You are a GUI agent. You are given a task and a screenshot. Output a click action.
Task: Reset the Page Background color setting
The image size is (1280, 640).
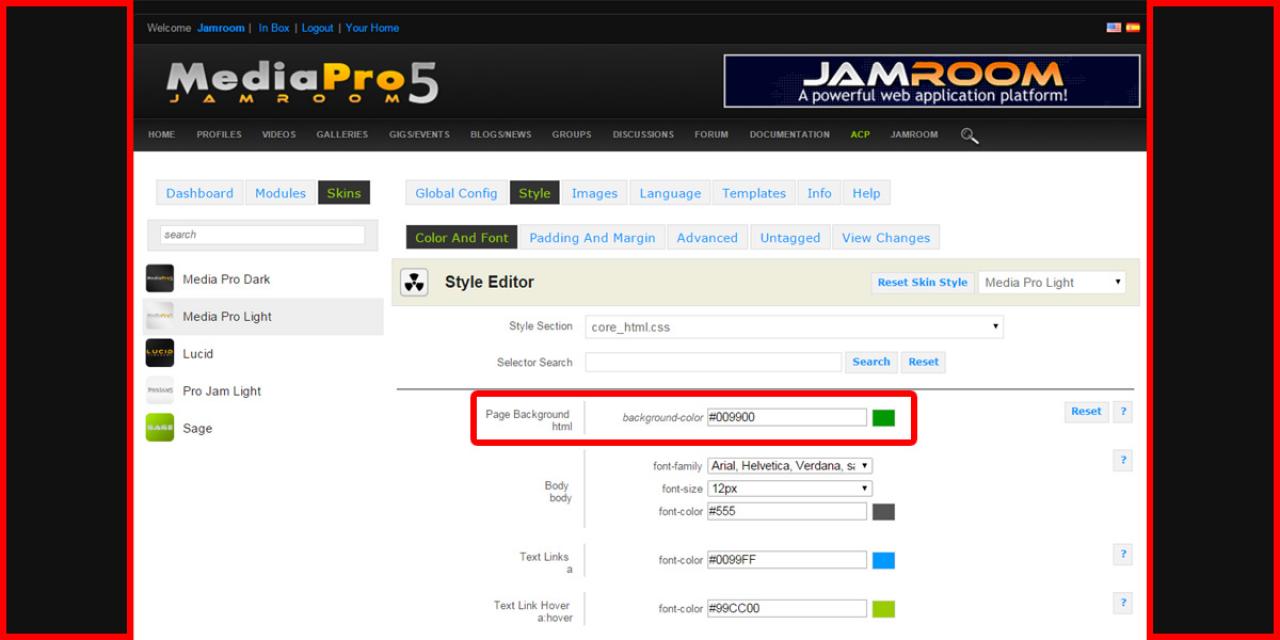[x=1086, y=412]
